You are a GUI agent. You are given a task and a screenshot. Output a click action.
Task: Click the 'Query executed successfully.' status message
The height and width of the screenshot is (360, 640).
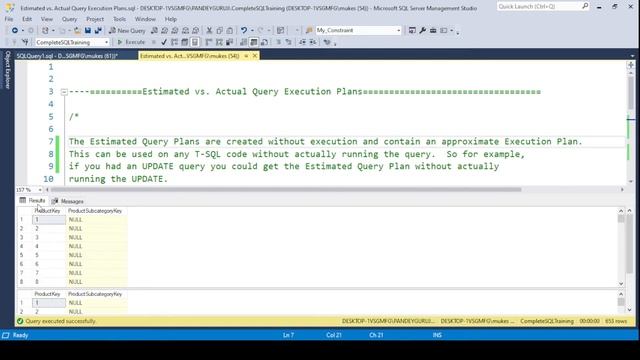(x=60, y=321)
